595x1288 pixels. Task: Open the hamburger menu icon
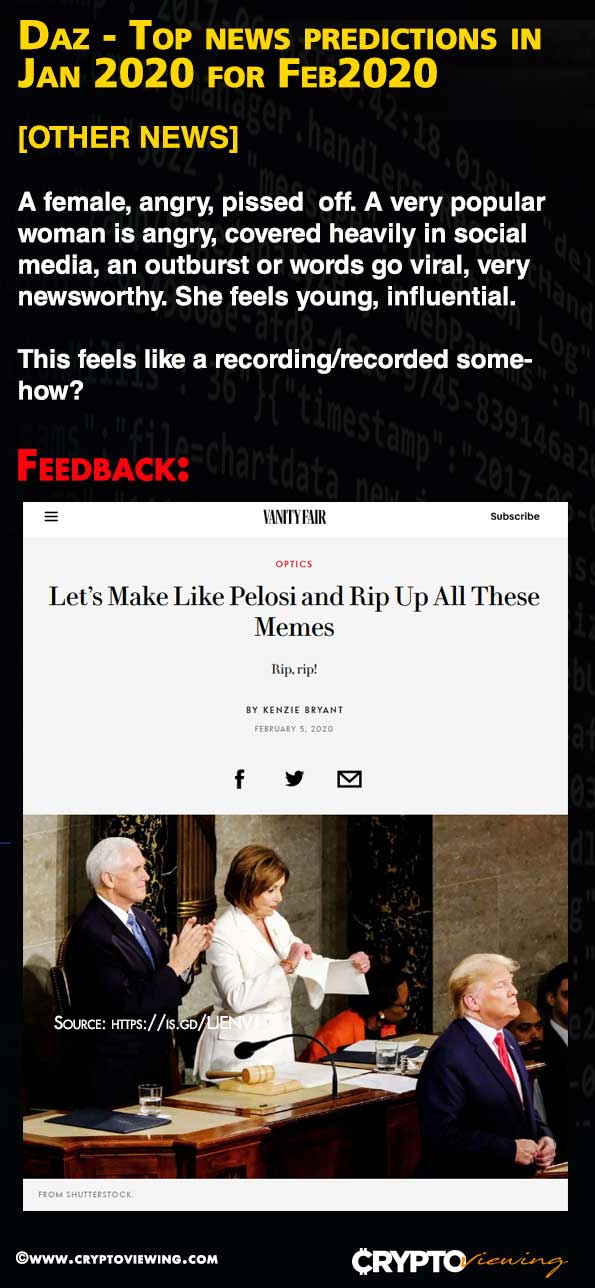click(51, 517)
